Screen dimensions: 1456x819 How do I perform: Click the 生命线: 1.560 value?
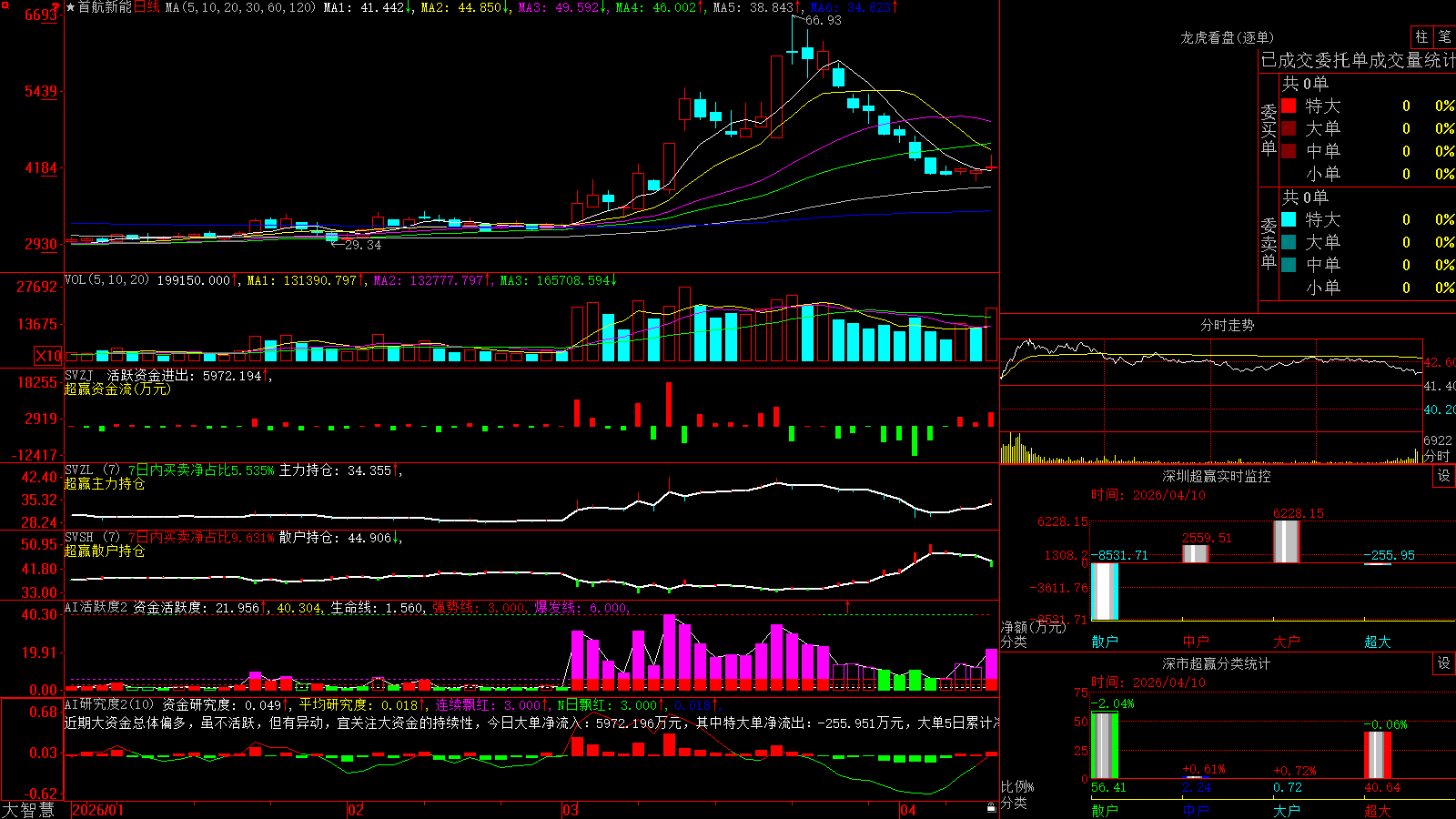377,607
